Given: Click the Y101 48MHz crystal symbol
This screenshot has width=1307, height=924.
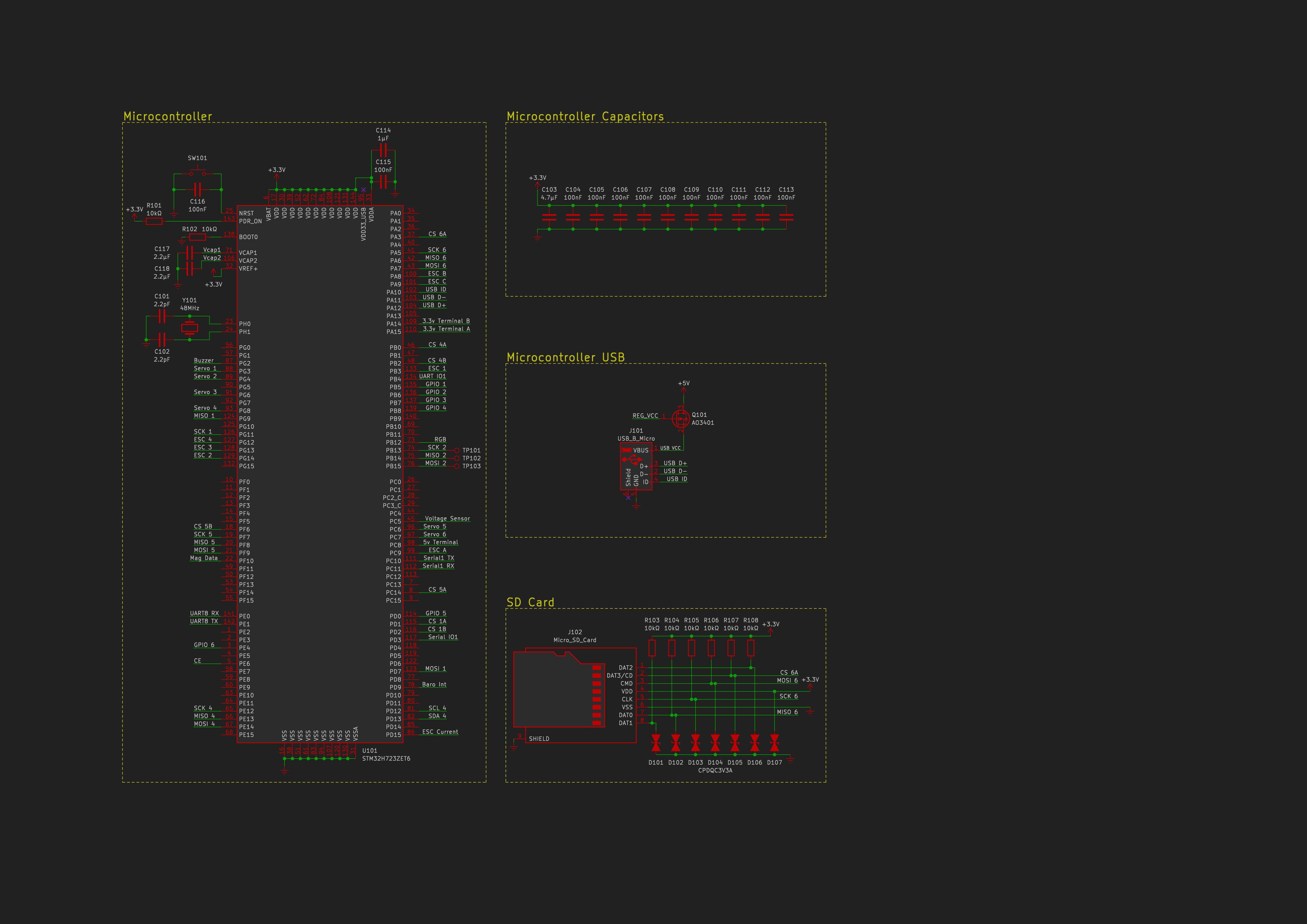Looking at the screenshot, I should pyautogui.click(x=190, y=328).
